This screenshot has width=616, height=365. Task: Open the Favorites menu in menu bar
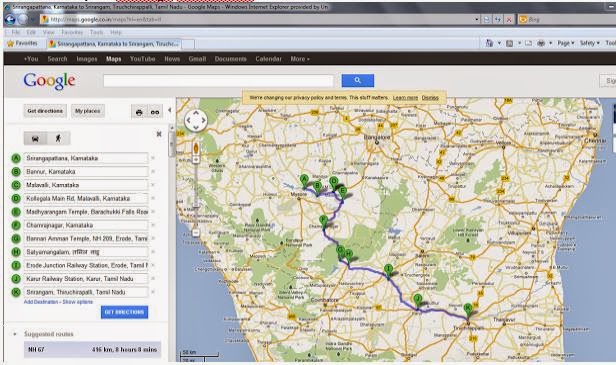click(72, 32)
